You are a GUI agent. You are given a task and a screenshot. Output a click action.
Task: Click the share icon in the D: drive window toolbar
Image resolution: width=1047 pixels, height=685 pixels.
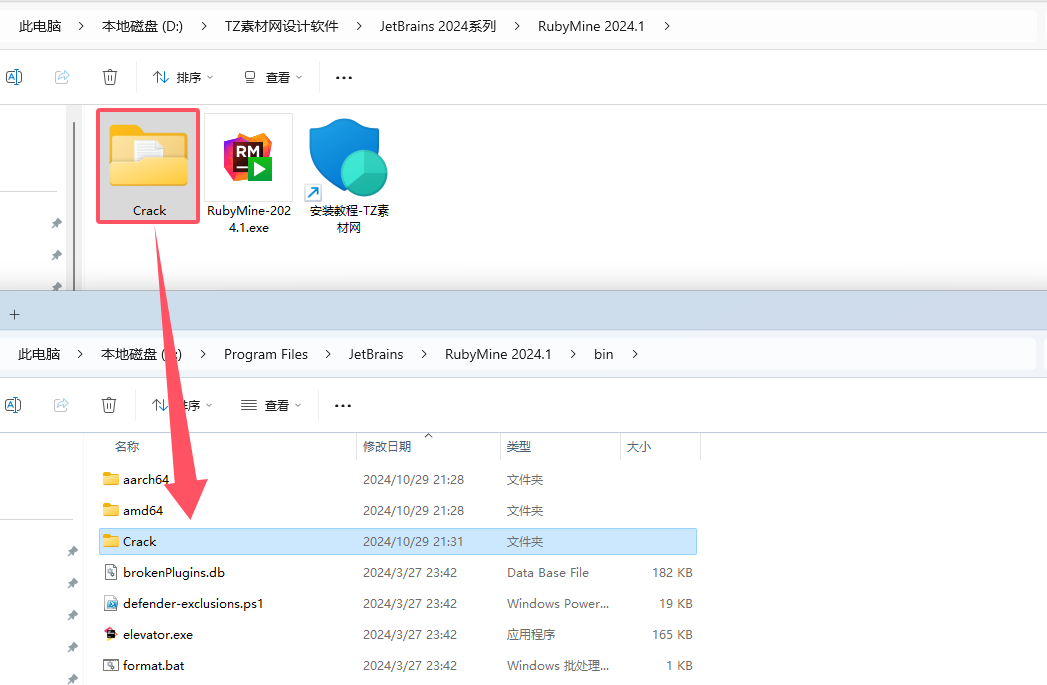[62, 77]
